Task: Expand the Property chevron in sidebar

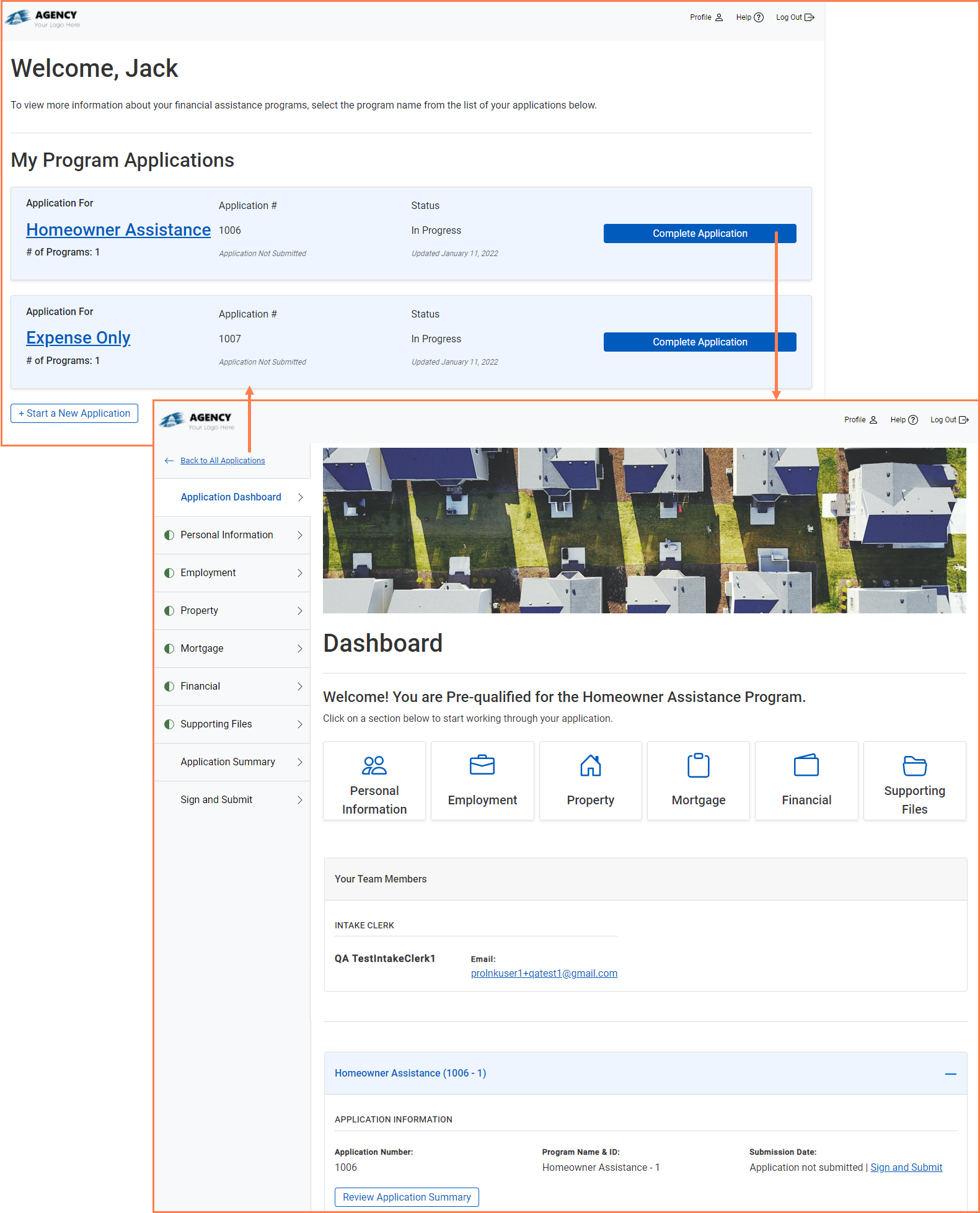Action: (300, 611)
